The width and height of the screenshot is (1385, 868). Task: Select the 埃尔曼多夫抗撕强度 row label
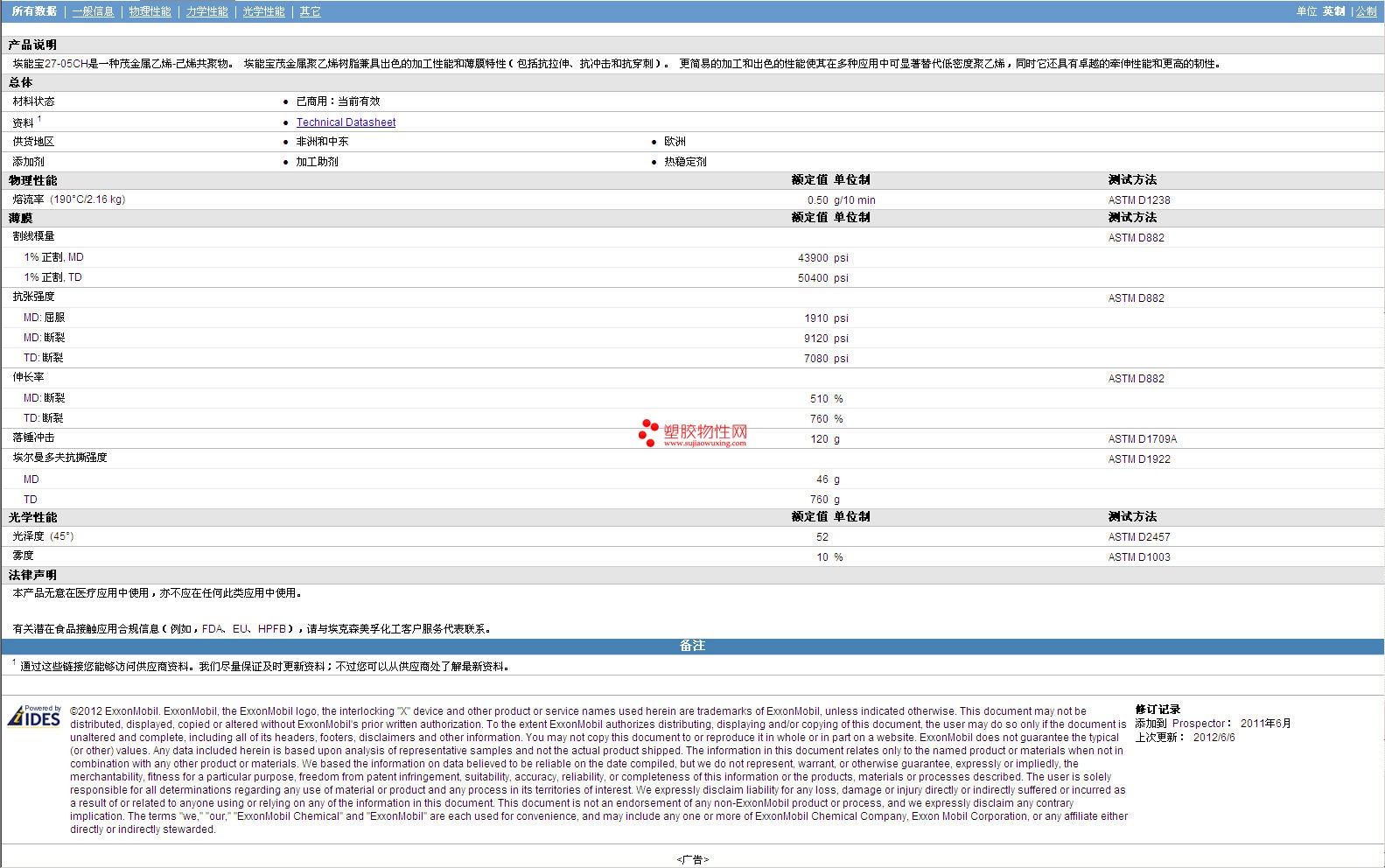[59, 458]
